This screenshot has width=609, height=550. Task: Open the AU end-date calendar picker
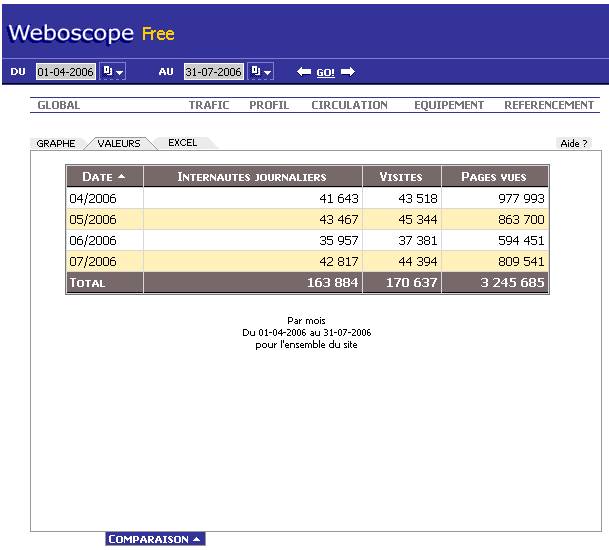point(261,71)
